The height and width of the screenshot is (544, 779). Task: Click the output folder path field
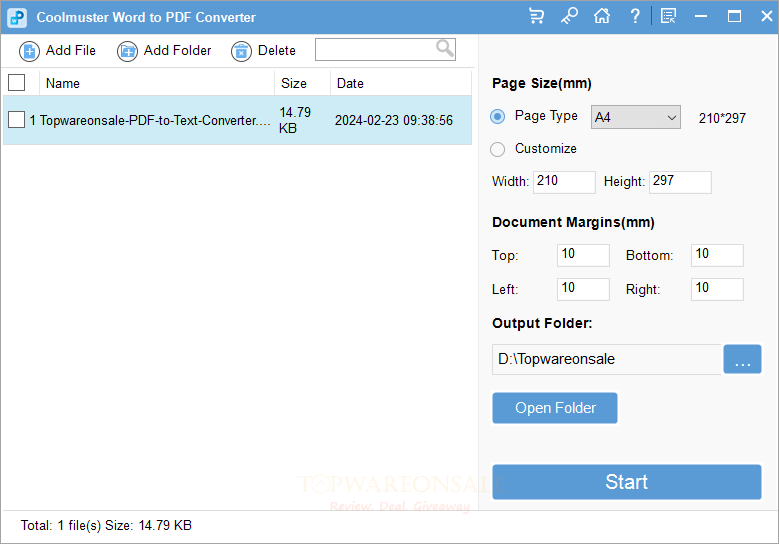(x=607, y=359)
